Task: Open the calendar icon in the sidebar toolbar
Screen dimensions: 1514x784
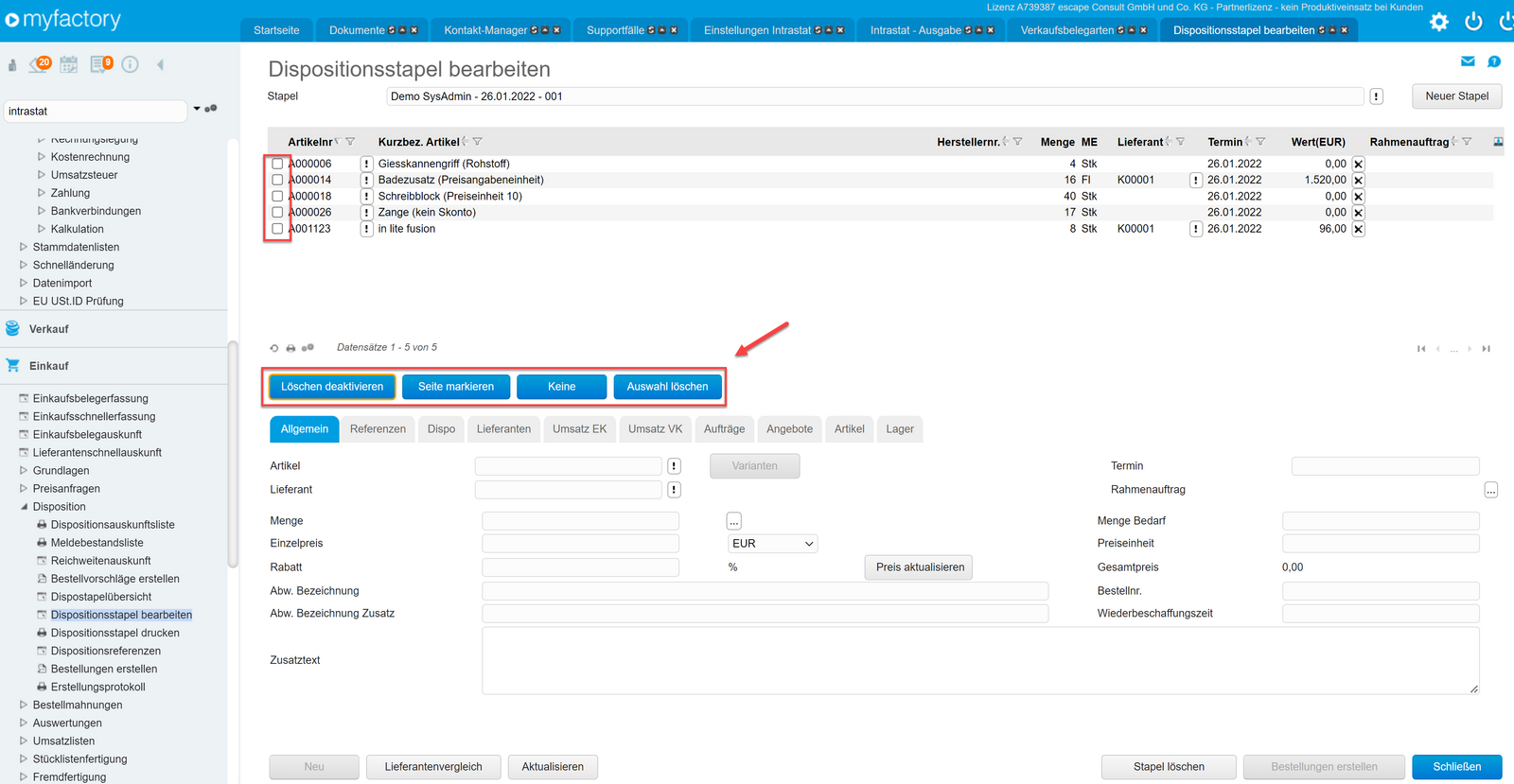Action: pos(69,64)
